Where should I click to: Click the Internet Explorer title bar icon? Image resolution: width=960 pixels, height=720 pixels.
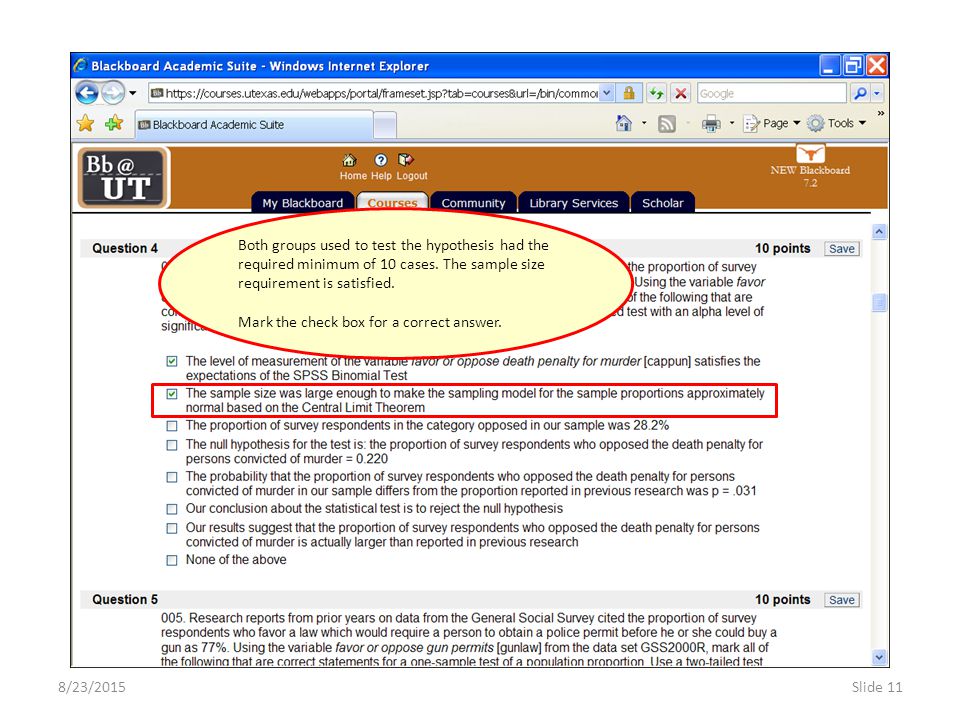click(80, 66)
